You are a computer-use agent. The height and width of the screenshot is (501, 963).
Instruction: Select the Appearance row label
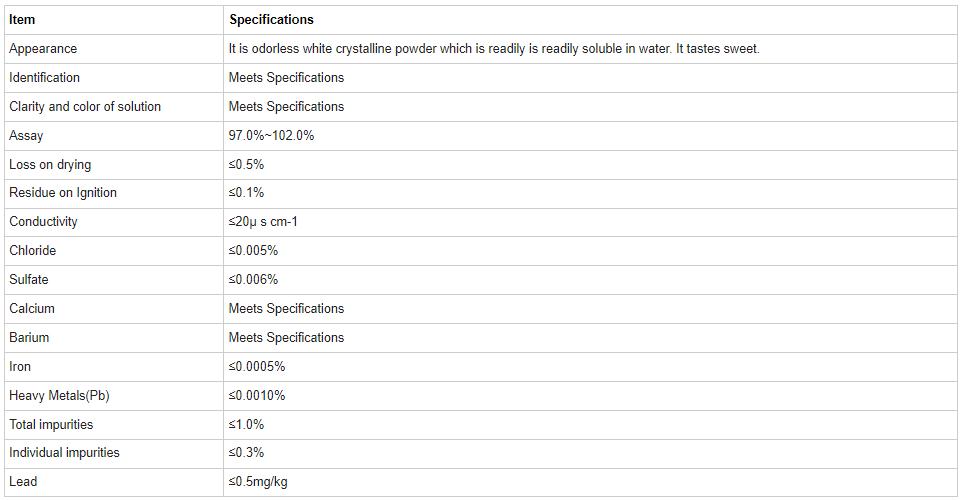coord(43,49)
